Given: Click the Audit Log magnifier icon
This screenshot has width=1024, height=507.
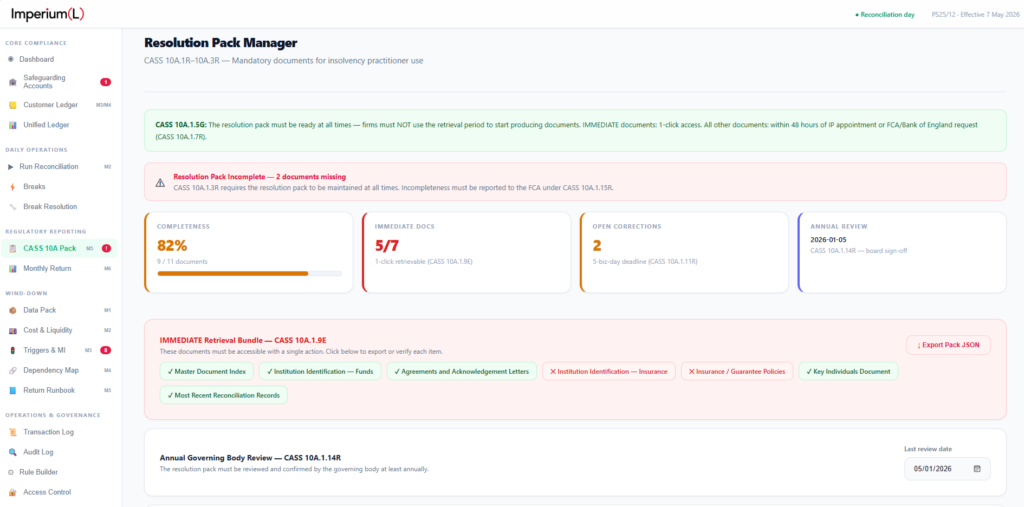Looking at the screenshot, I should click(12, 452).
